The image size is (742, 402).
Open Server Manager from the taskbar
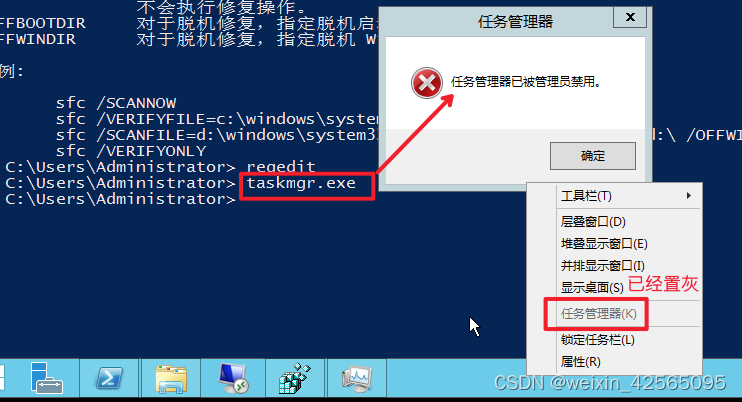click(46, 377)
